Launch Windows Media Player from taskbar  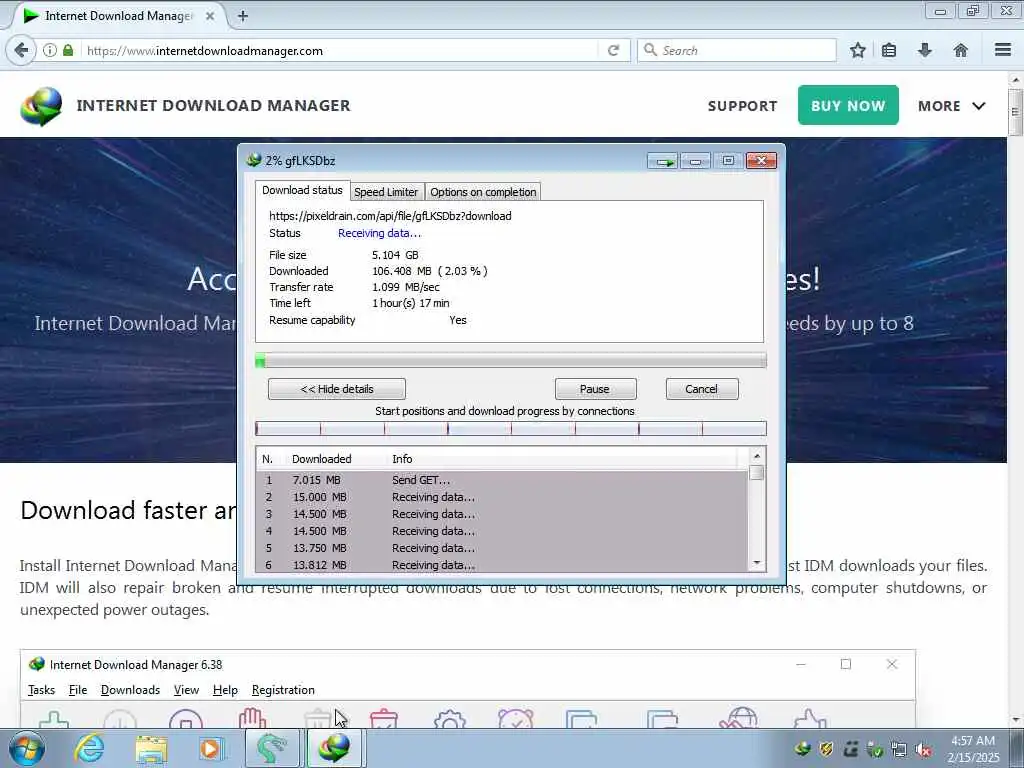pyautogui.click(x=211, y=748)
